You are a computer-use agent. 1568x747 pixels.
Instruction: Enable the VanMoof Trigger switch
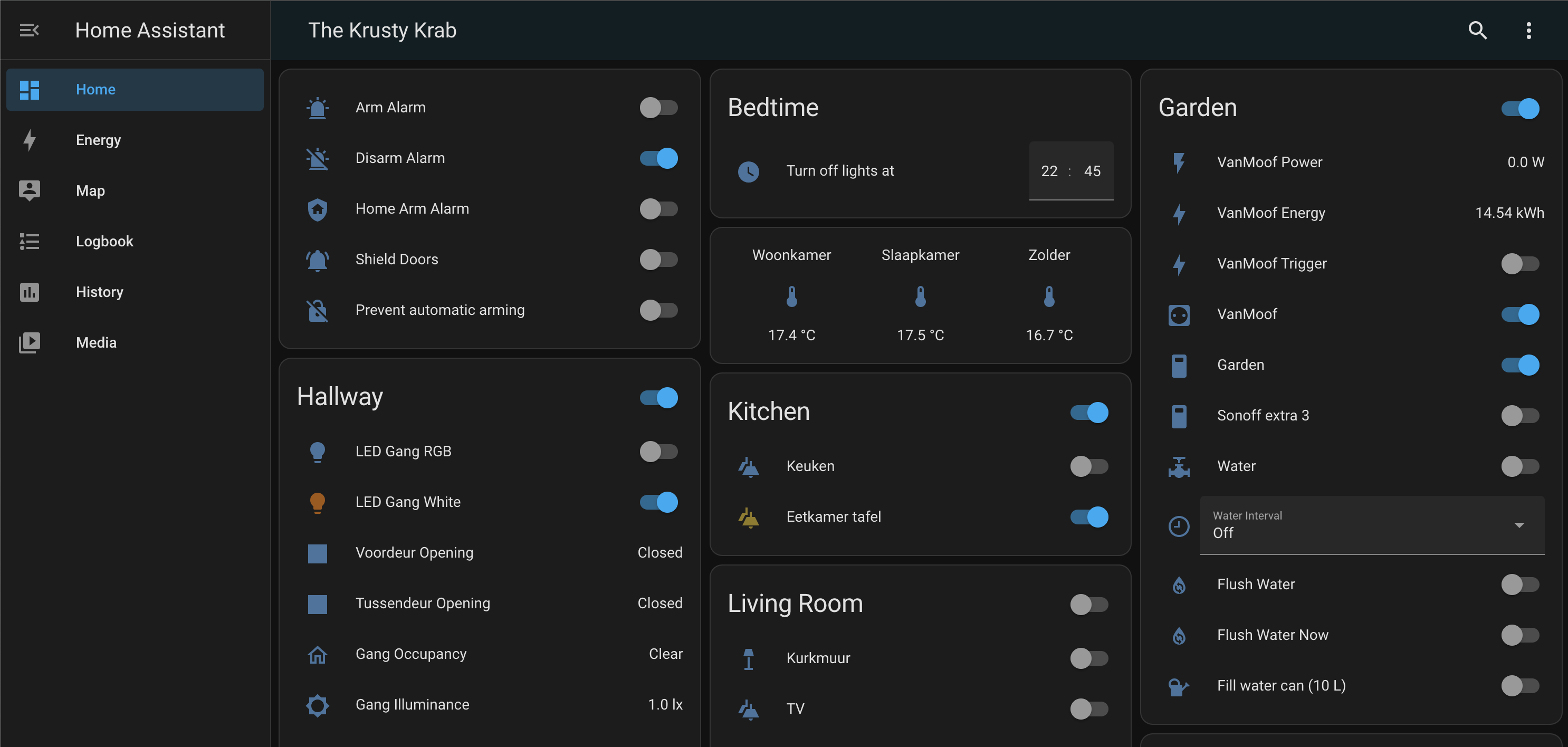[x=1520, y=264]
